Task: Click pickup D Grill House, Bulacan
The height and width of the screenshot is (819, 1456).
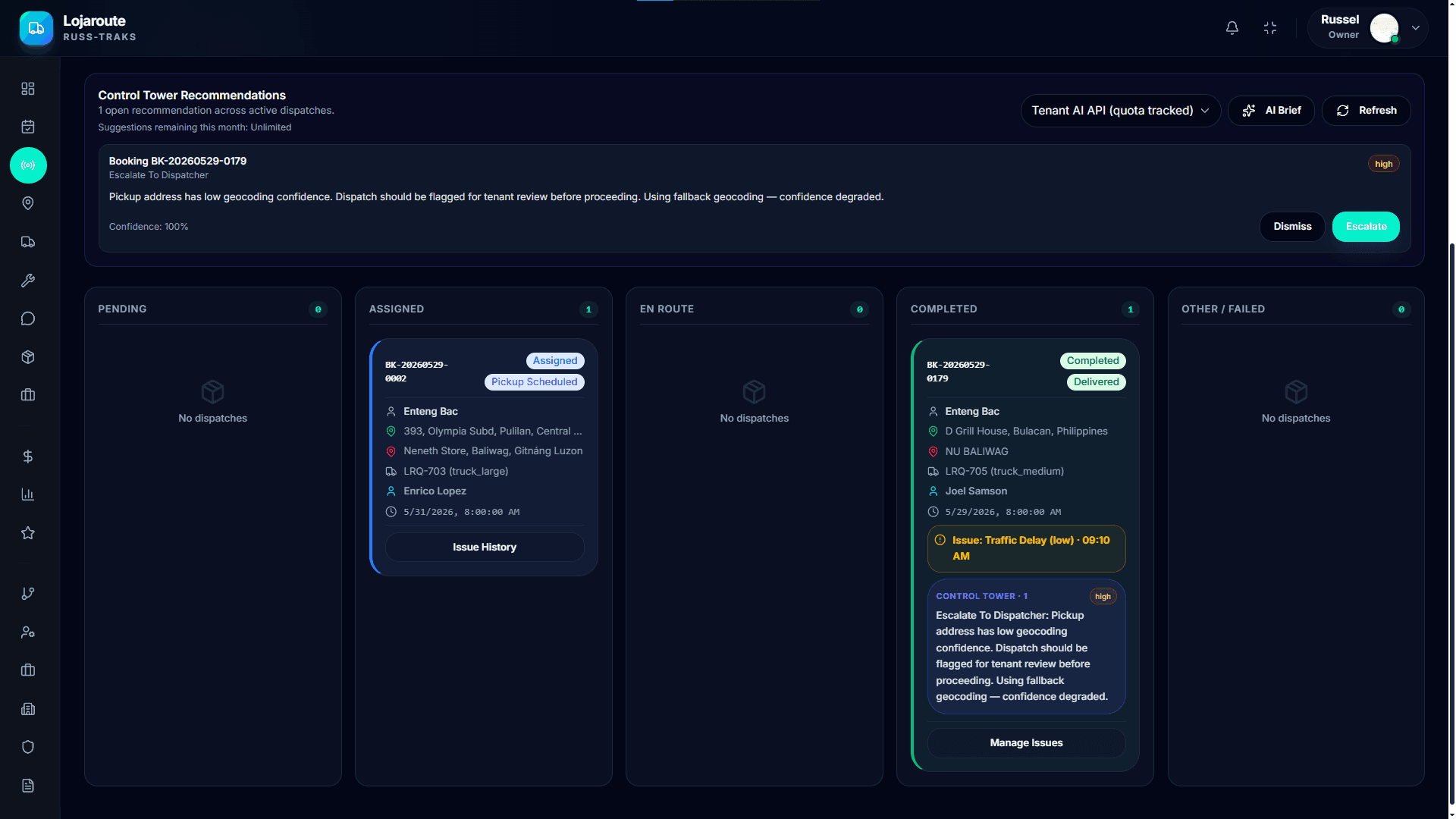Action: pos(1026,431)
